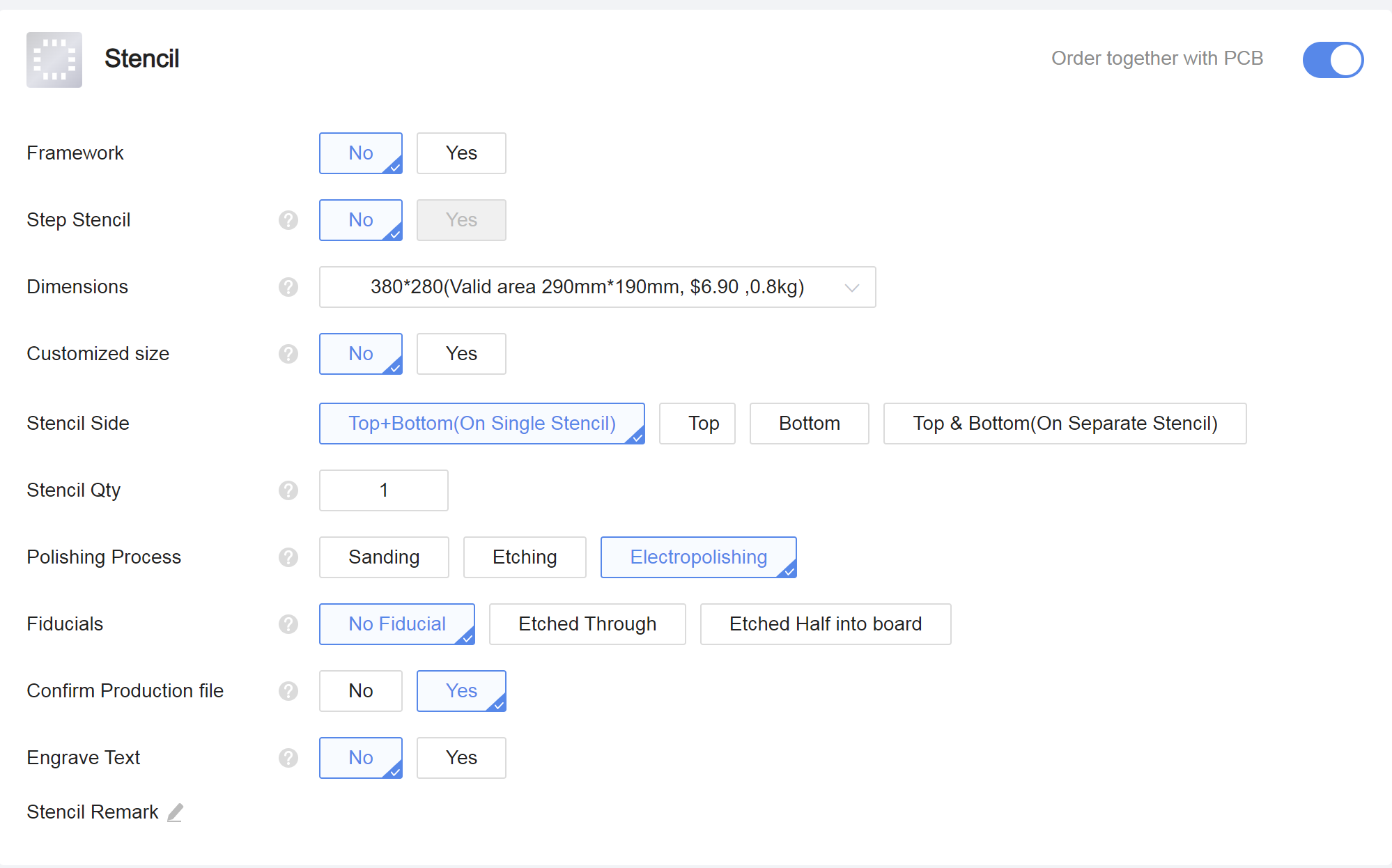Image resolution: width=1392 pixels, height=868 pixels.
Task: Select Yes for Framework
Action: [461, 153]
